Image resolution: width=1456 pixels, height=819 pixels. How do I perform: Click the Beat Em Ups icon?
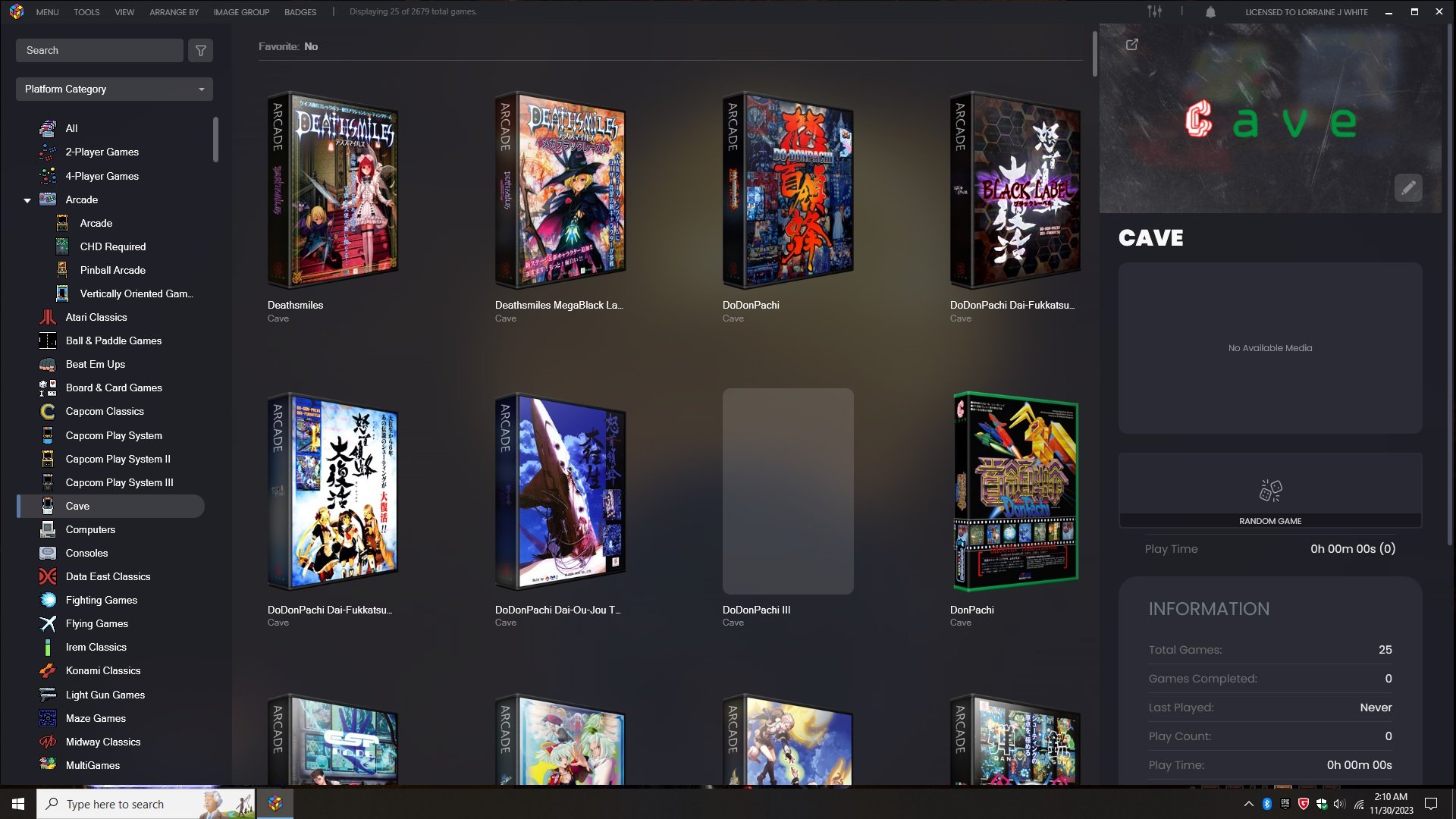48,364
